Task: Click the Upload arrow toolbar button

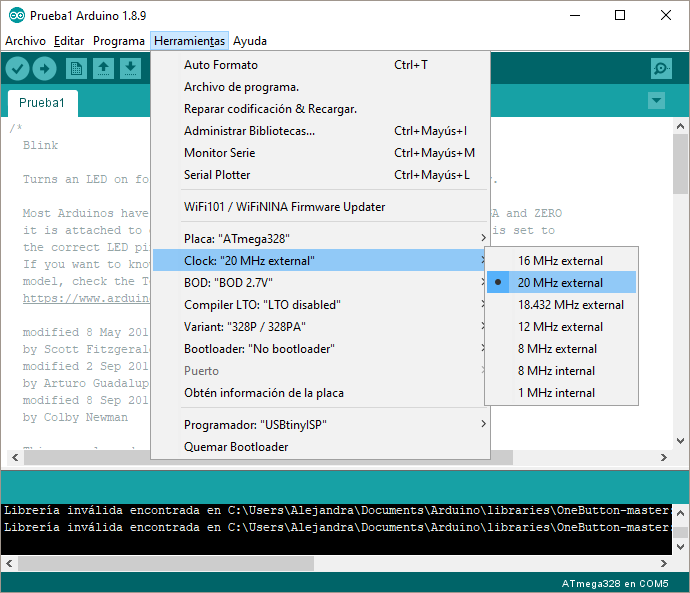Action: click(44, 69)
